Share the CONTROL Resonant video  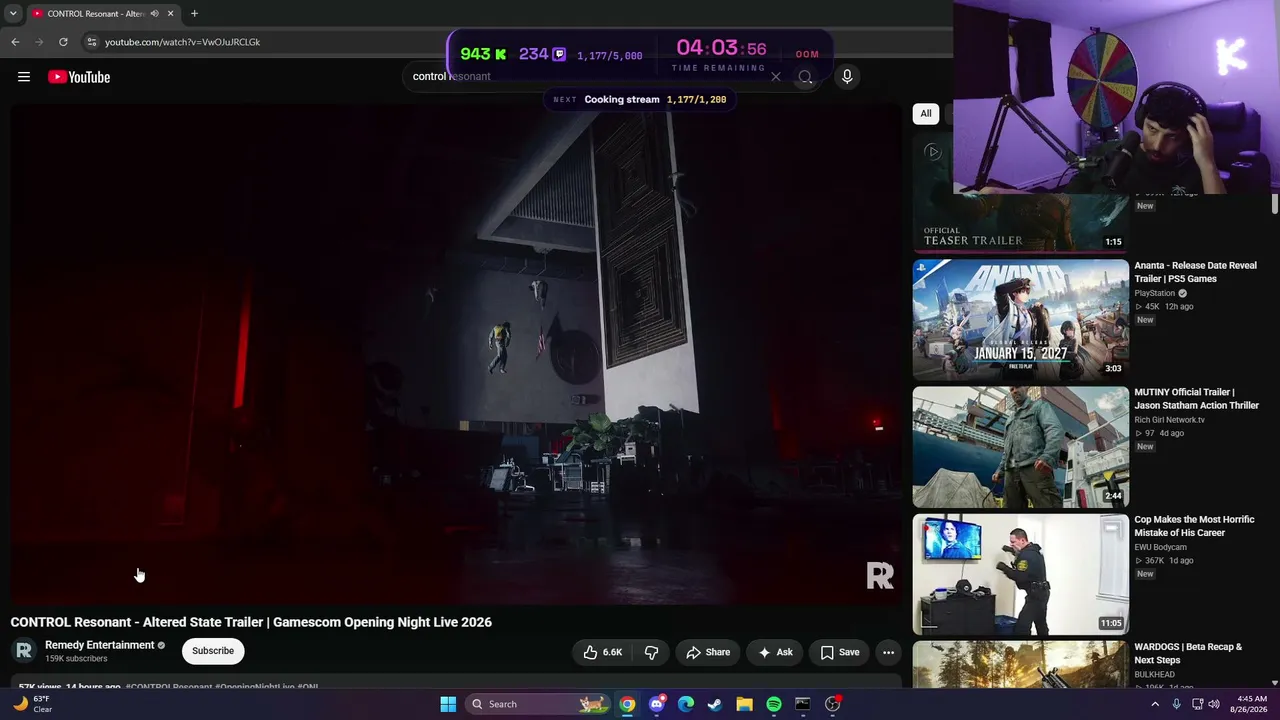(x=708, y=652)
